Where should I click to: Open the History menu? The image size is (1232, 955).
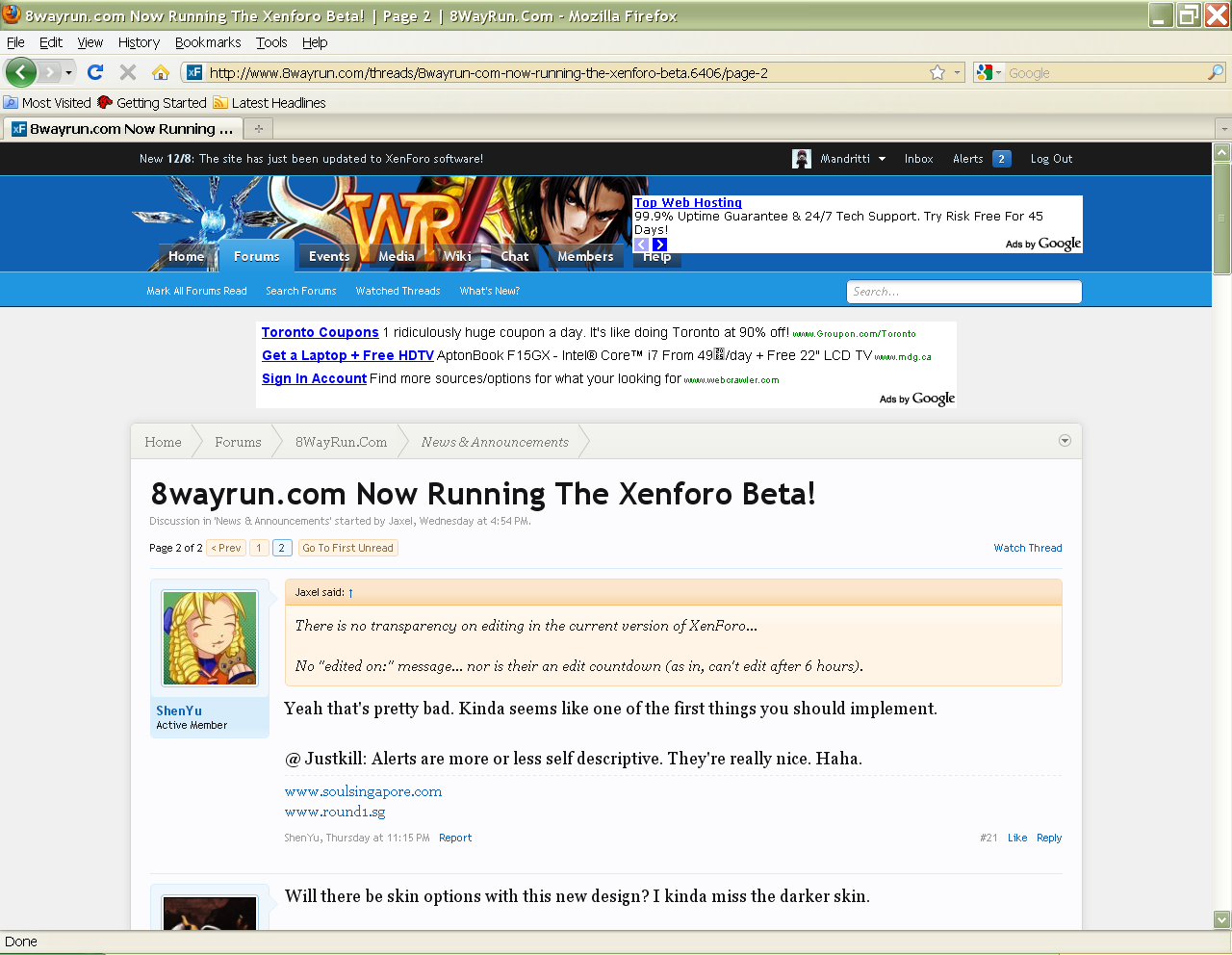[x=139, y=42]
